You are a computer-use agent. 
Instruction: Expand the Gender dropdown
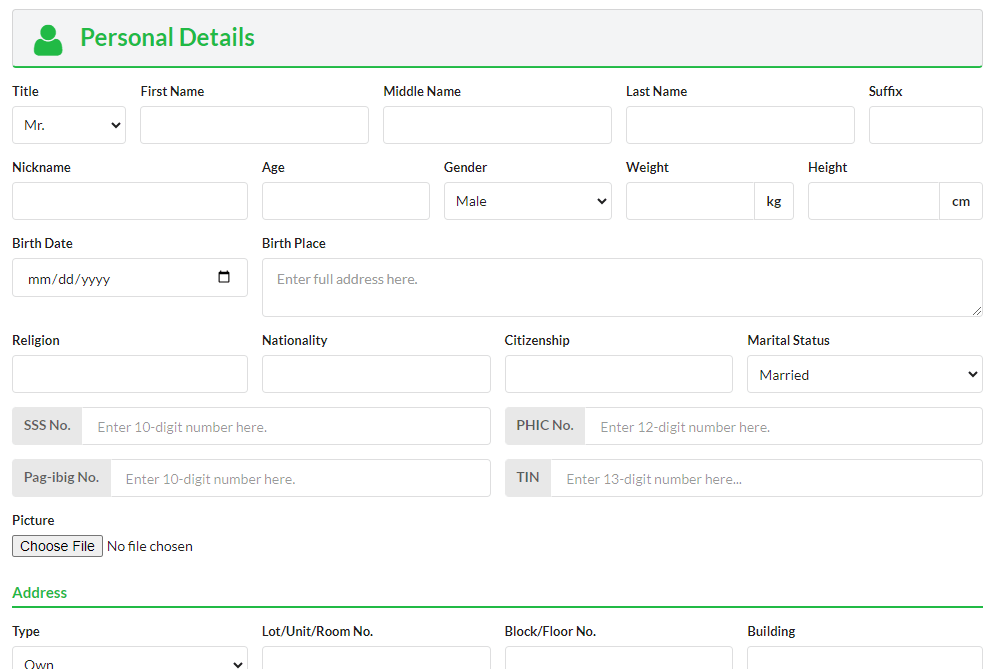point(527,201)
